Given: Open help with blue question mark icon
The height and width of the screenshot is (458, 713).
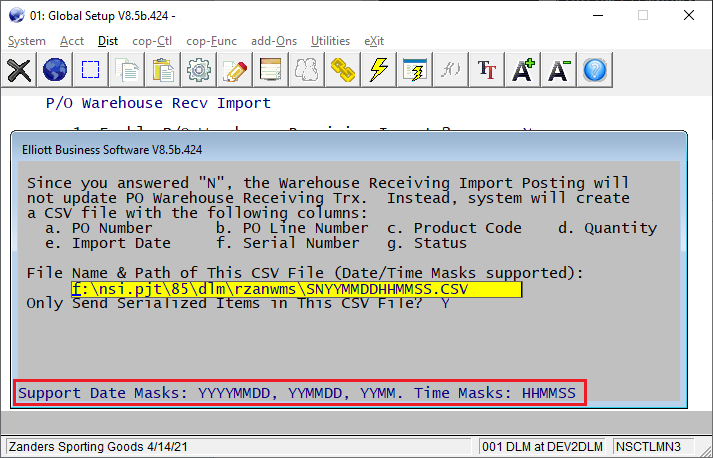Looking at the screenshot, I should 594,70.
